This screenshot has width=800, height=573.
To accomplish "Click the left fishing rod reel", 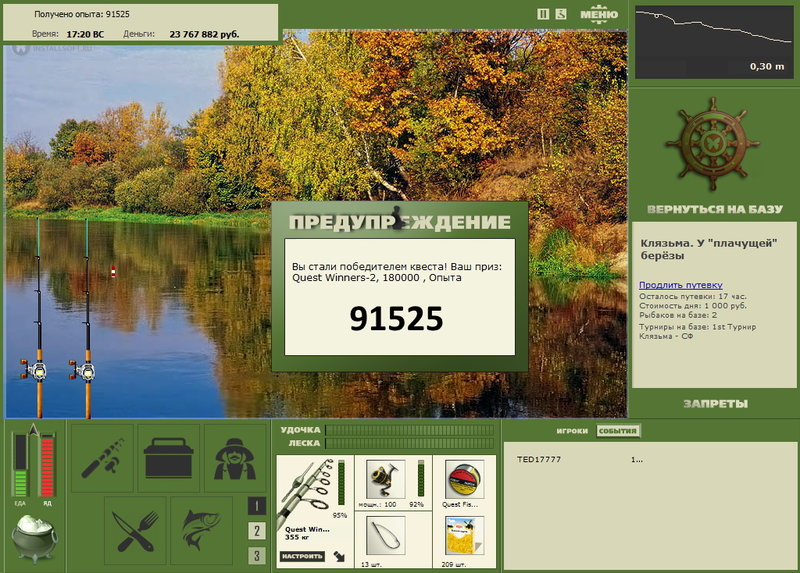I will [x=36, y=369].
